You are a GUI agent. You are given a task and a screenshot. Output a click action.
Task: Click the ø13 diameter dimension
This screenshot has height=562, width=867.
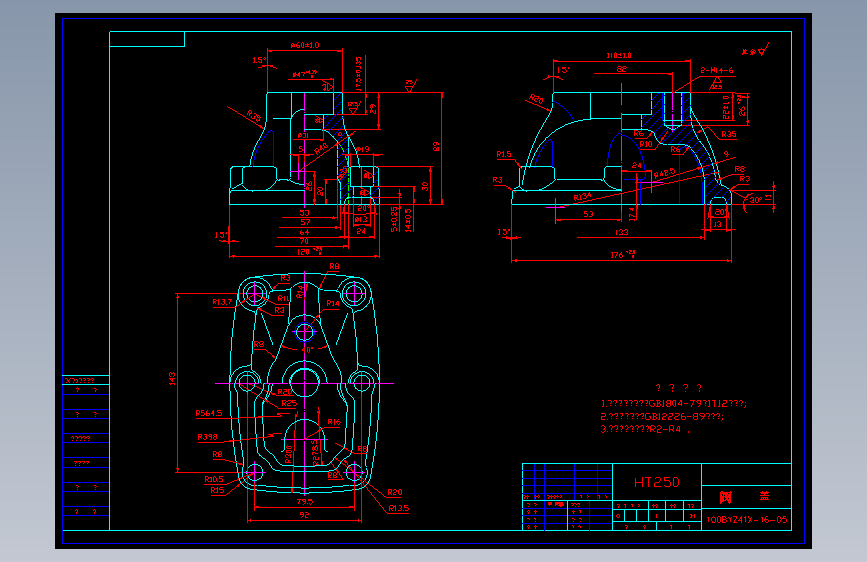(361, 220)
